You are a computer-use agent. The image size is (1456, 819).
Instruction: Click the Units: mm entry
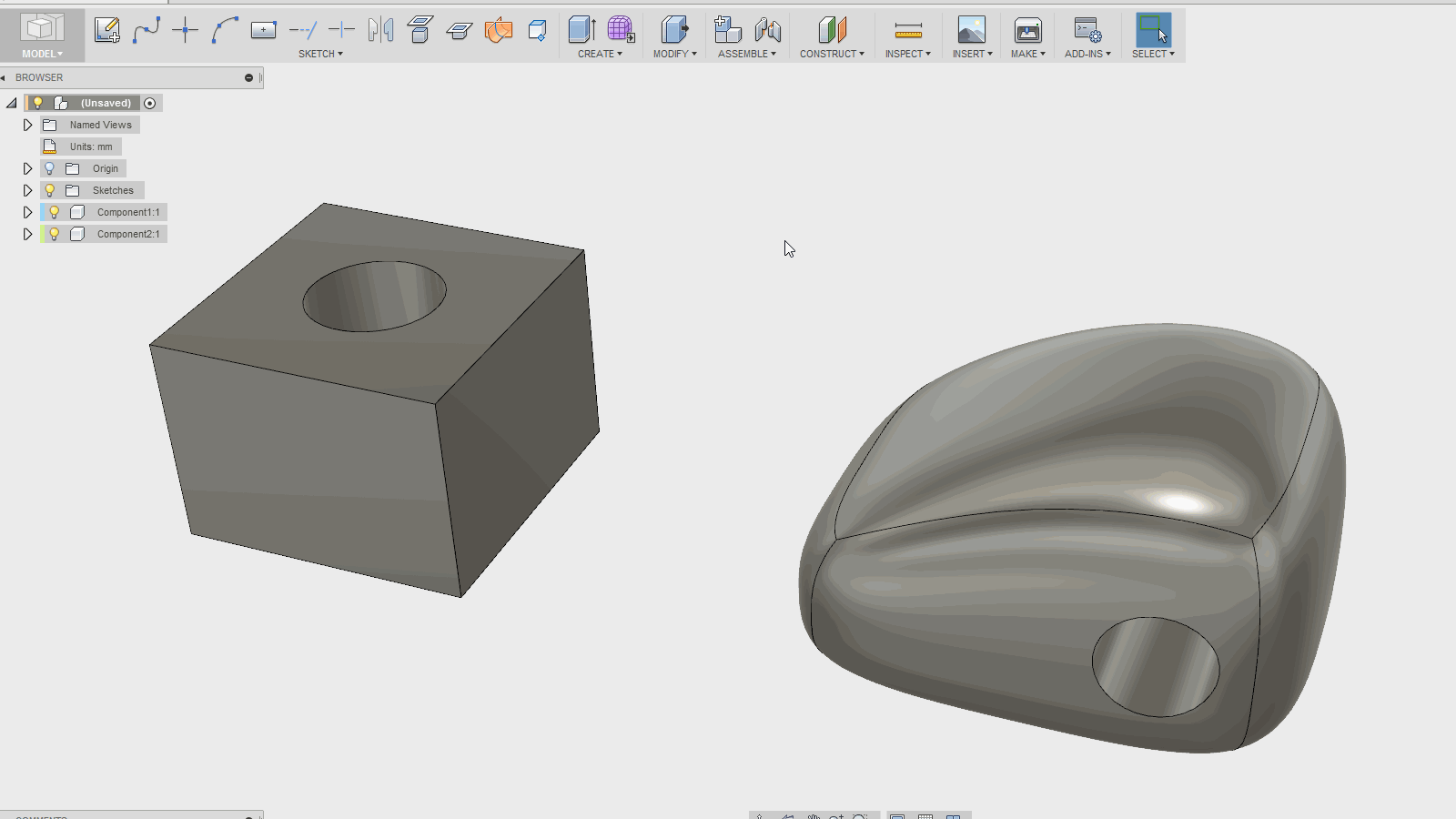click(91, 147)
